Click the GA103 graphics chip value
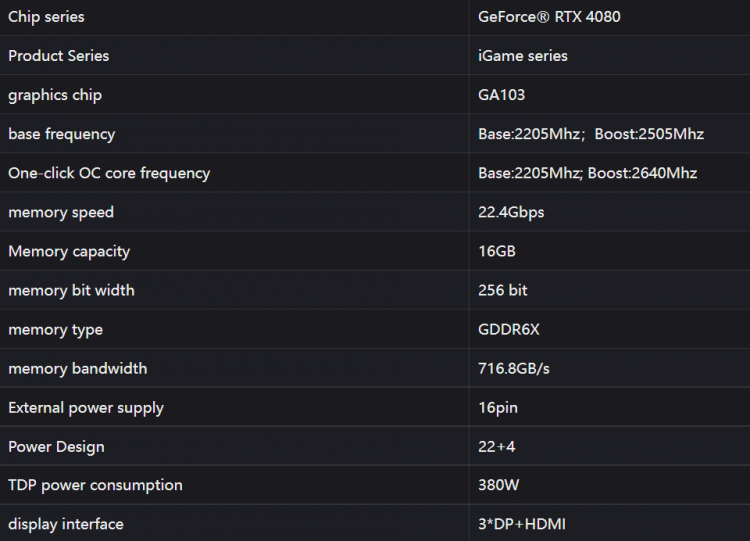This screenshot has height=541, width=750. [502, 95]
